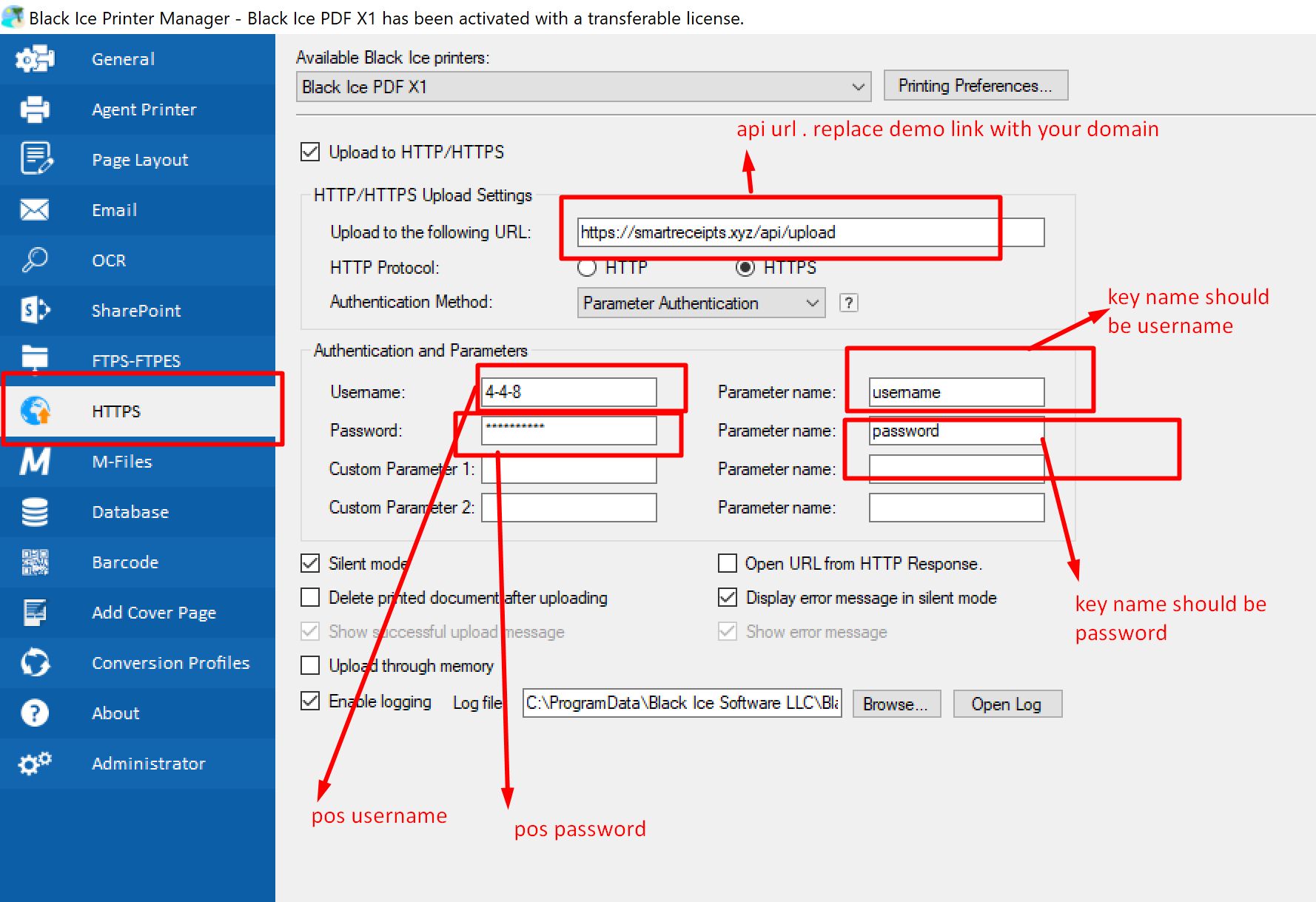Open the Database section label
Viewport: 1316px width, 902px height.
coord(130,512)
